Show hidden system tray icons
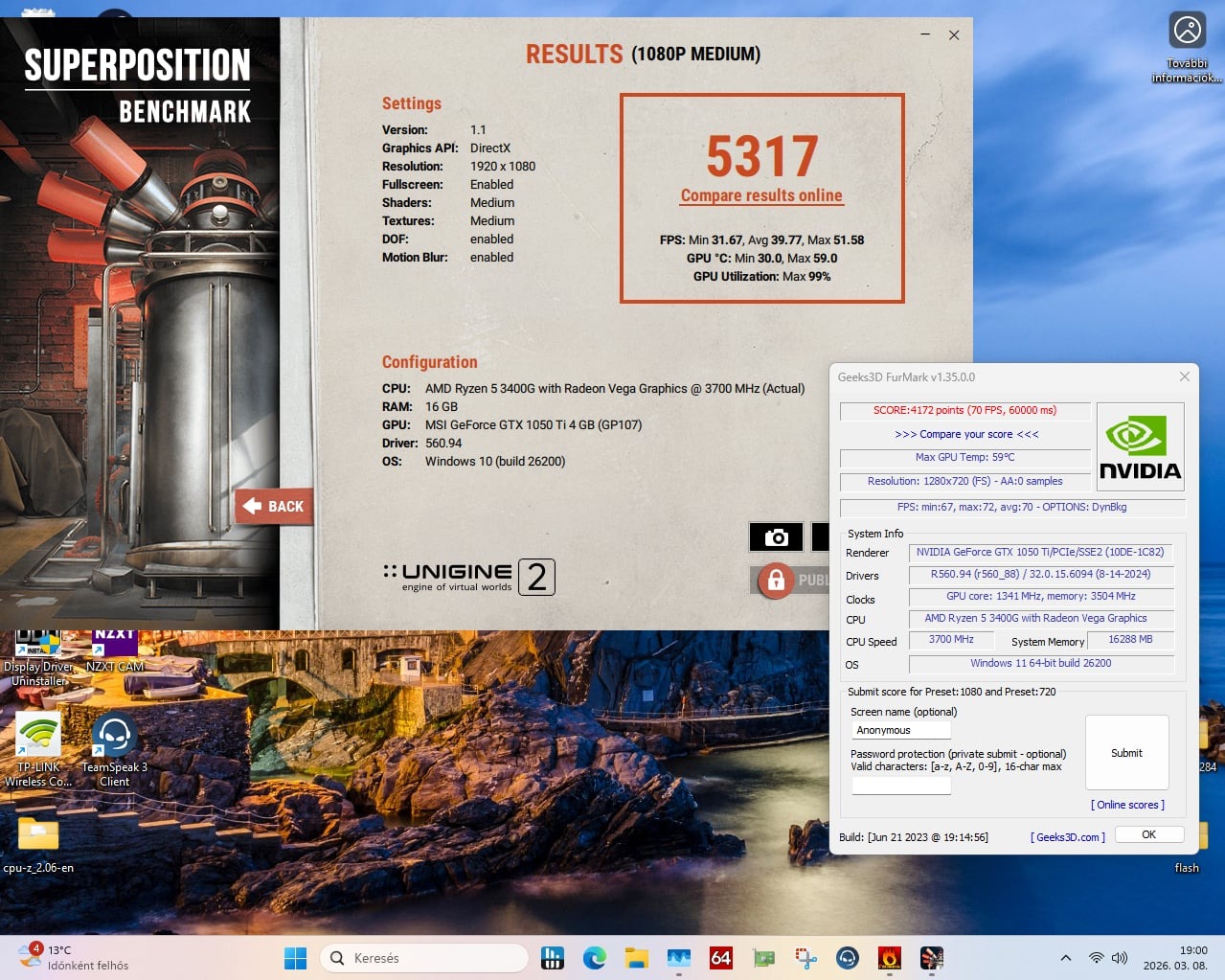The image size is (1225, 980). 1066,958
